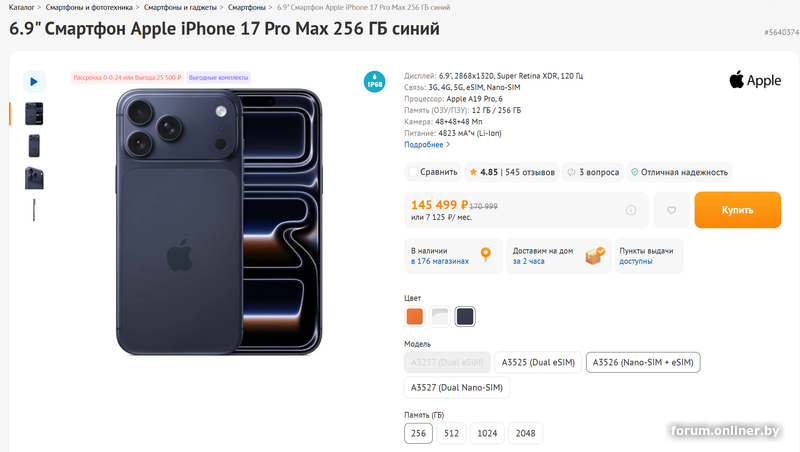Open the Apple brand logo

[x=755, y=80]
